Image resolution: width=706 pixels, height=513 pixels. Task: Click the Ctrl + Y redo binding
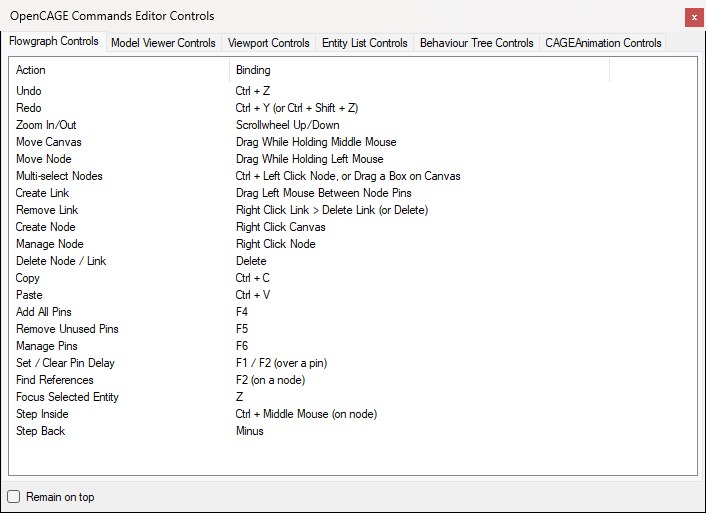click(x=297, y=108)
